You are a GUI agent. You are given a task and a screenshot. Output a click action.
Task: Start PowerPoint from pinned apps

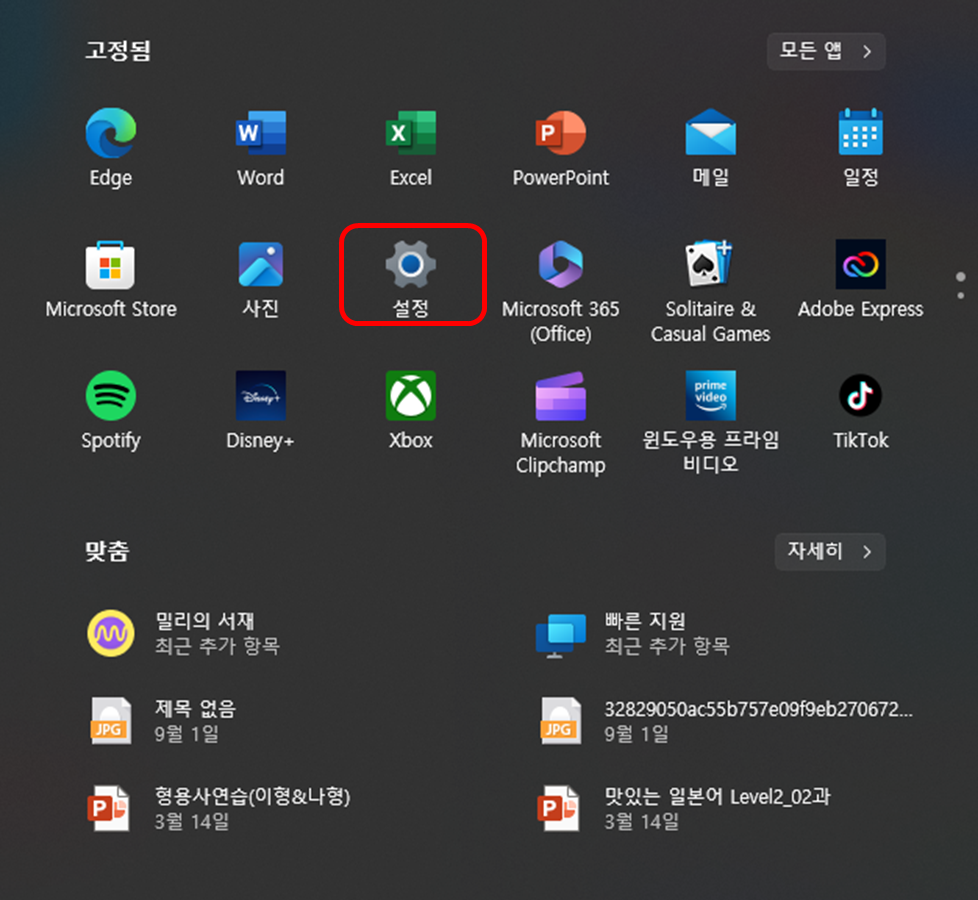pyautogui.click(x=560, y=133)
